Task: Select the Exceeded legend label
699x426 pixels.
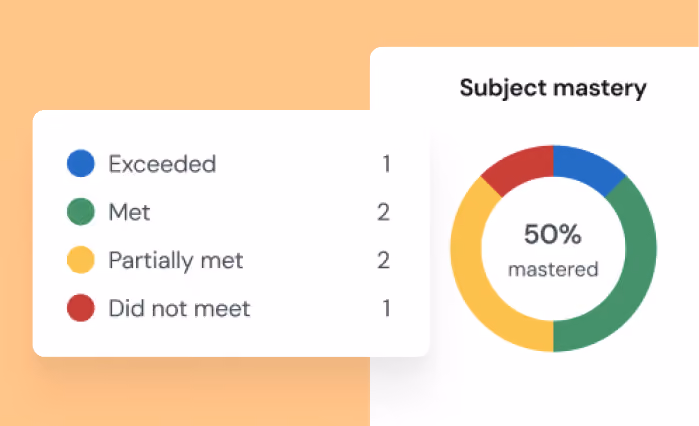Action: (162, 164)
